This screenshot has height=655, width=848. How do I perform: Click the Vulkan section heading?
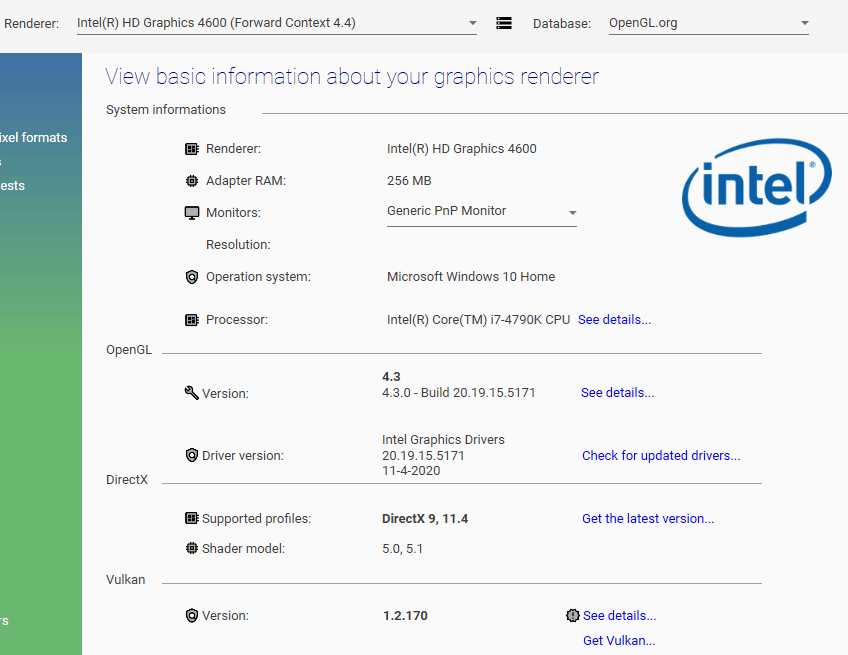coord(125,579)
